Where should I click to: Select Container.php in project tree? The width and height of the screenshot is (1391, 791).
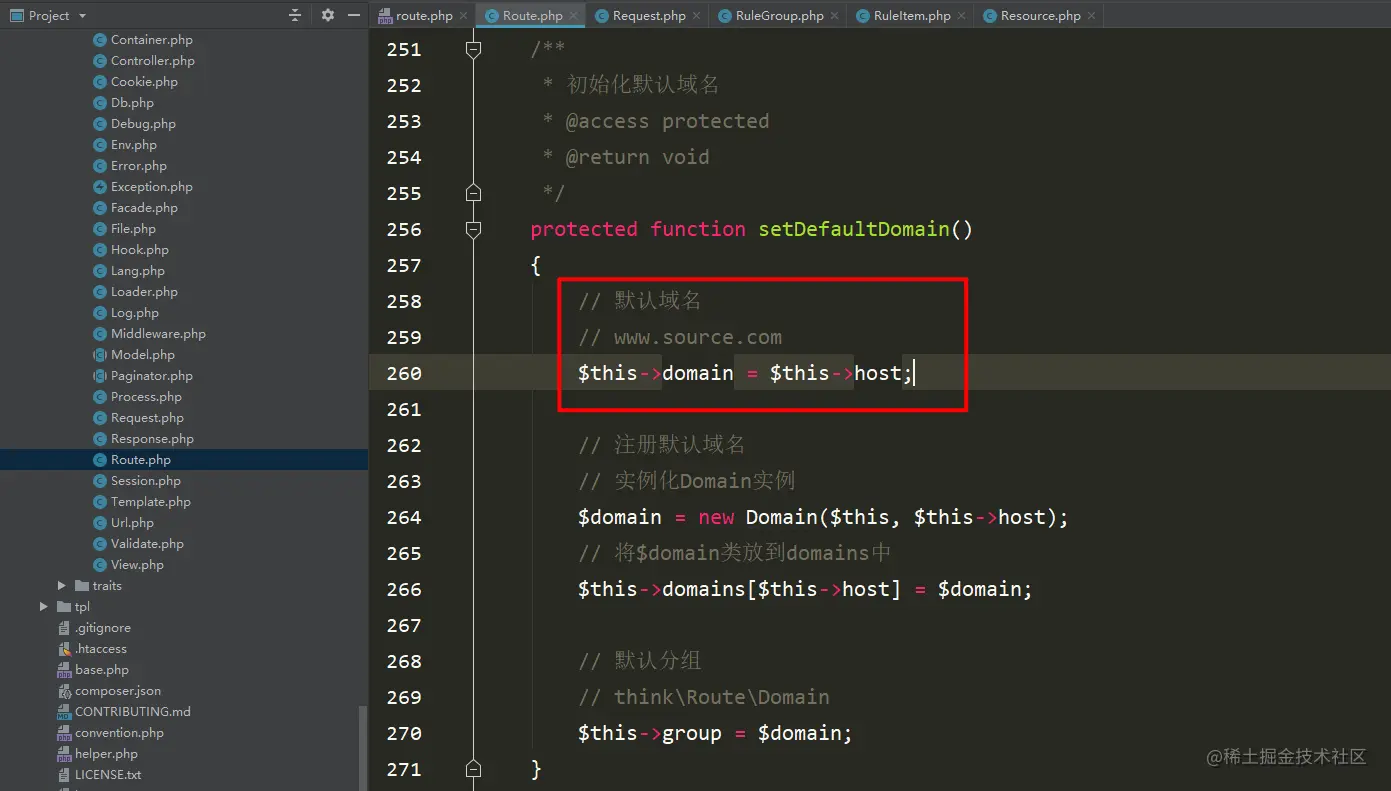pyautogui.click(x=152, y=40)
